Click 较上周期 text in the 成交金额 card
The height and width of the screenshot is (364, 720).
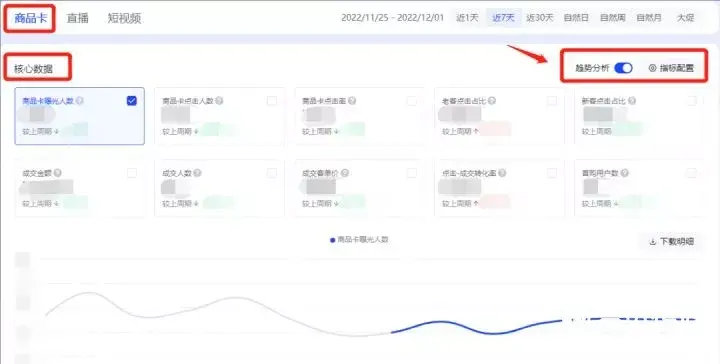pos(37,203)
